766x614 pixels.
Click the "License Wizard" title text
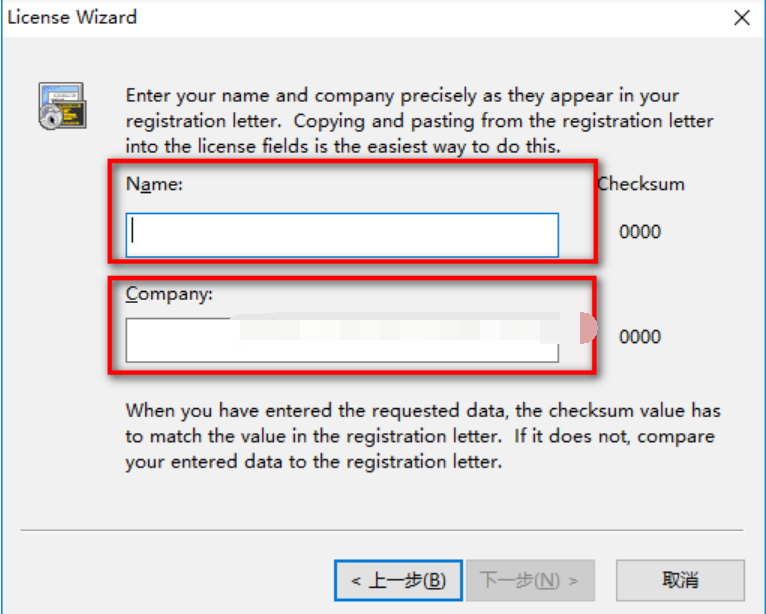[x=72, y=18]
